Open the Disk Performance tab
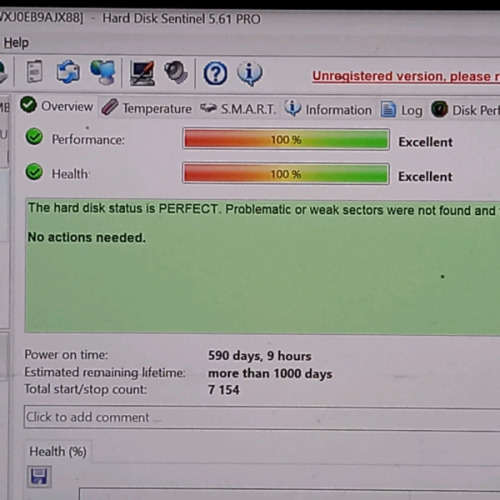 465,110
